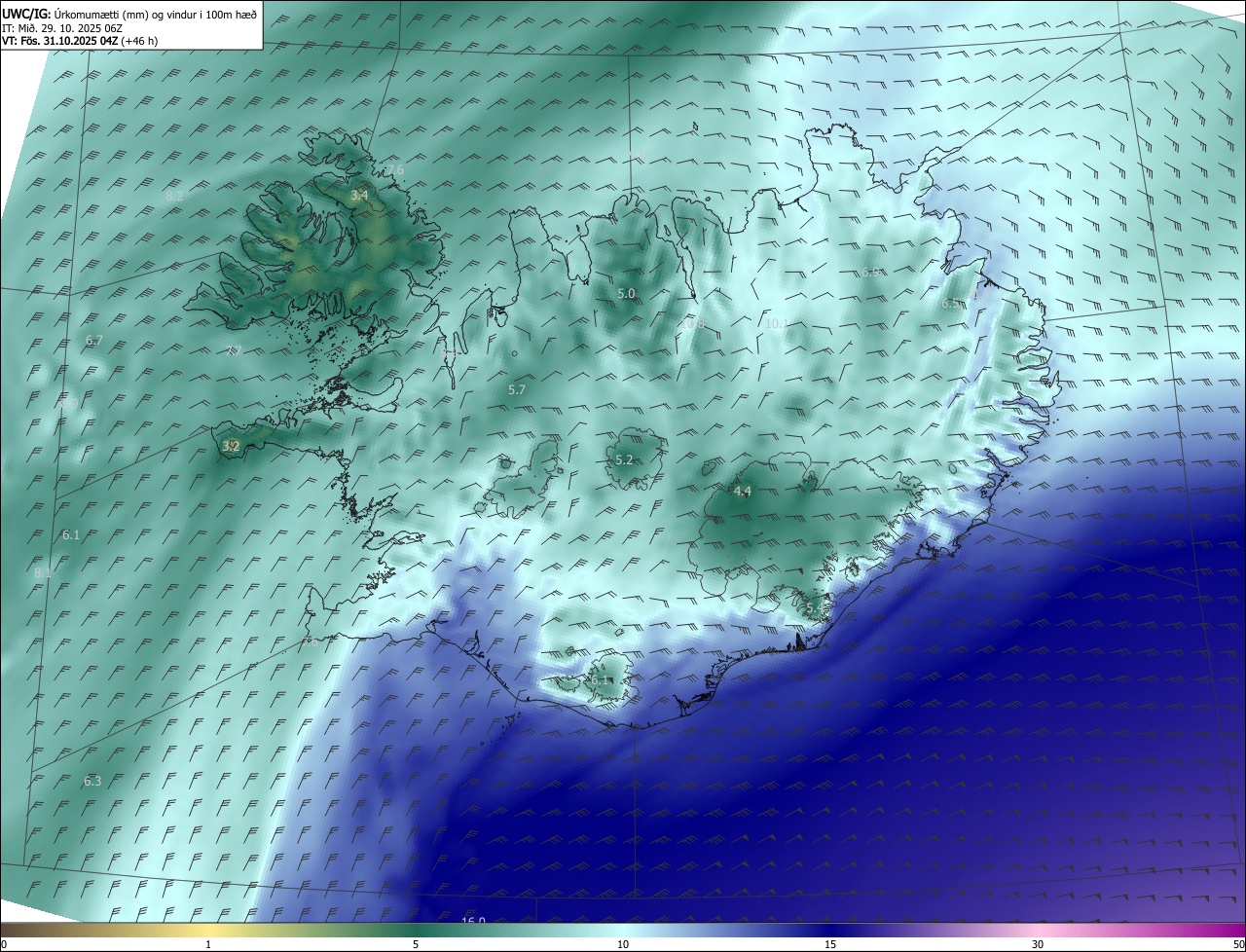Click the colorbar tick label "1"
The height and width of the screenshot is (952, 1246).
tap(208, 944)
